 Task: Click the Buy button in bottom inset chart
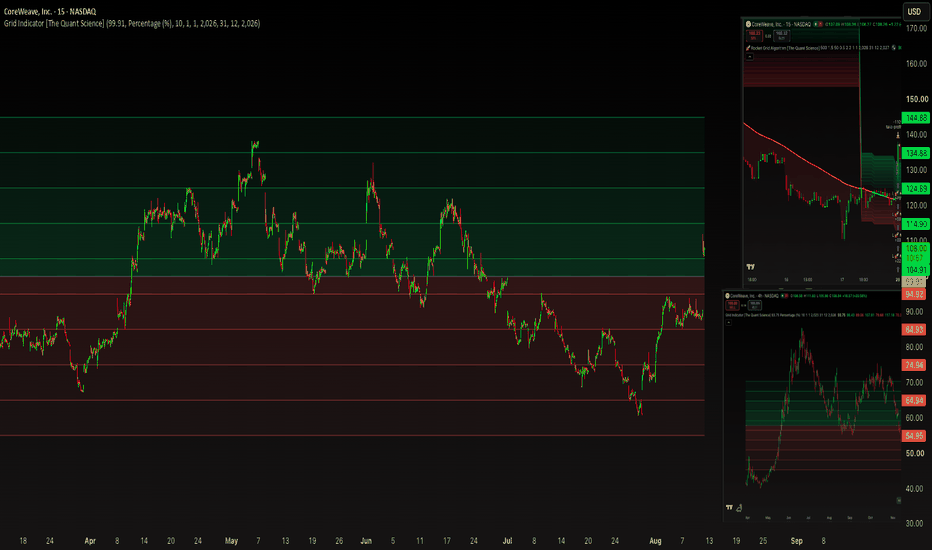click(755, 305)
